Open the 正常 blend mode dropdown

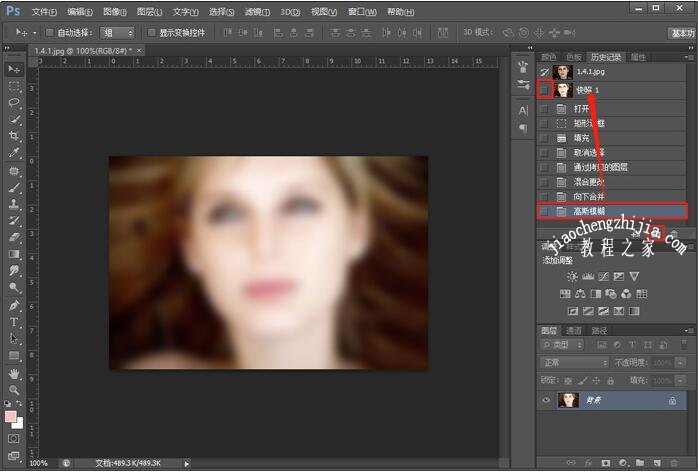pos(574,362)
